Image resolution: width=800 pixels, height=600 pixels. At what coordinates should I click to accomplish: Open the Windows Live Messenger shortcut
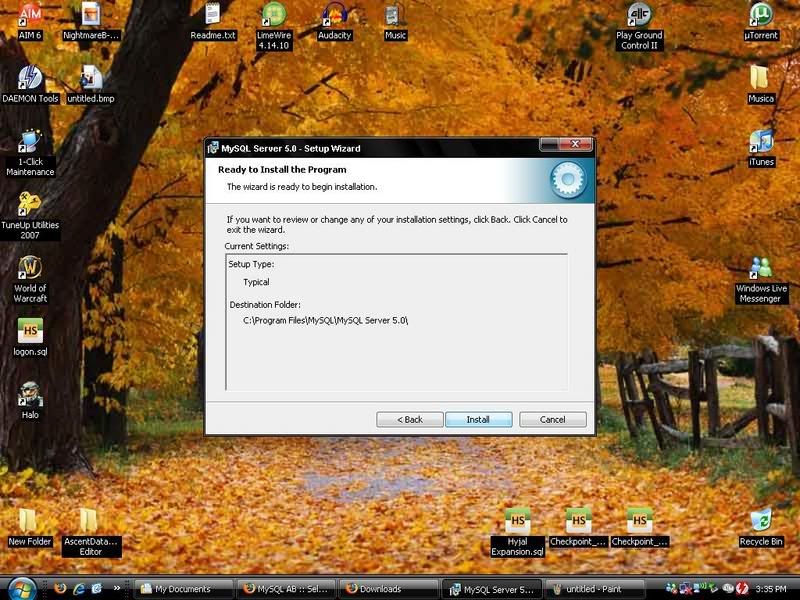[x=761, y=279]
